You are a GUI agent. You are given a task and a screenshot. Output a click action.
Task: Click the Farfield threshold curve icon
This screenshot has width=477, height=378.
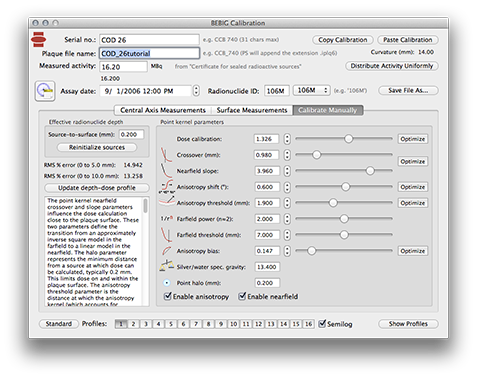pos(166,235)
